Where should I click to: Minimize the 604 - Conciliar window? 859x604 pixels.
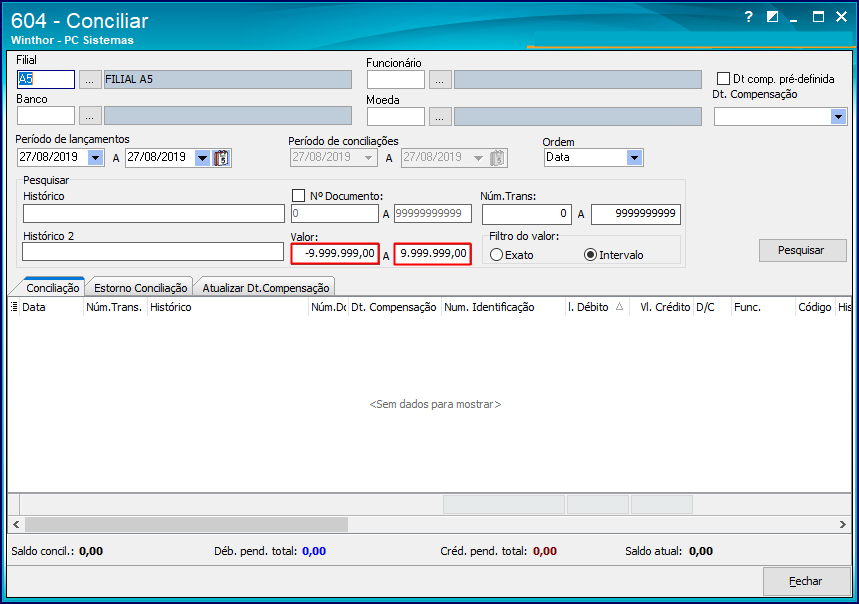[794, 18]
